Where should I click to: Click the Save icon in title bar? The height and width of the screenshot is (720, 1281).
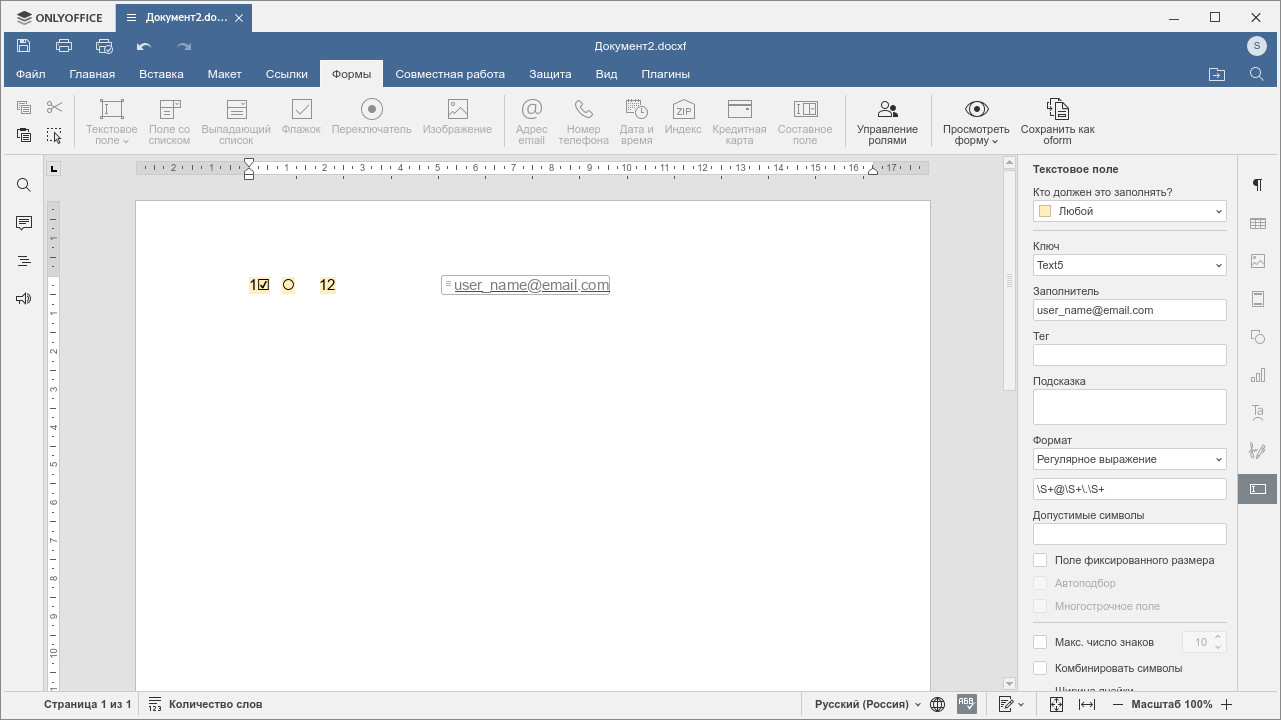point(24,46)
